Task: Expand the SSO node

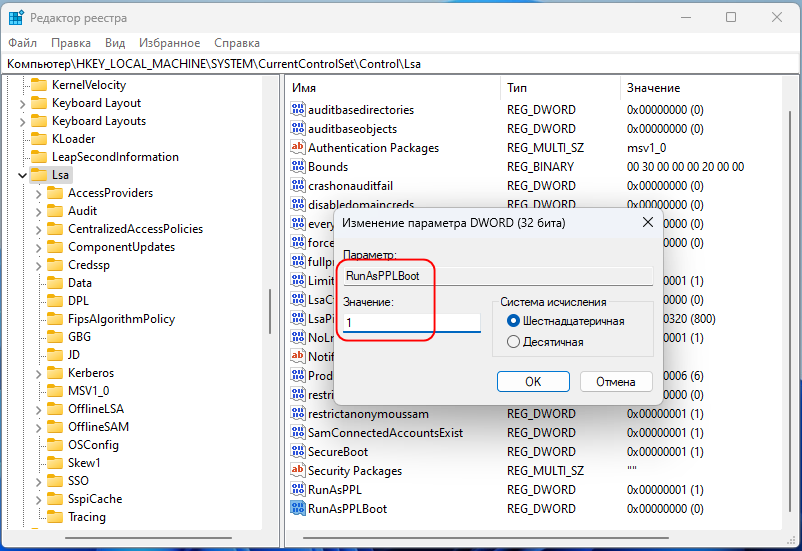Action: (38, 481)
